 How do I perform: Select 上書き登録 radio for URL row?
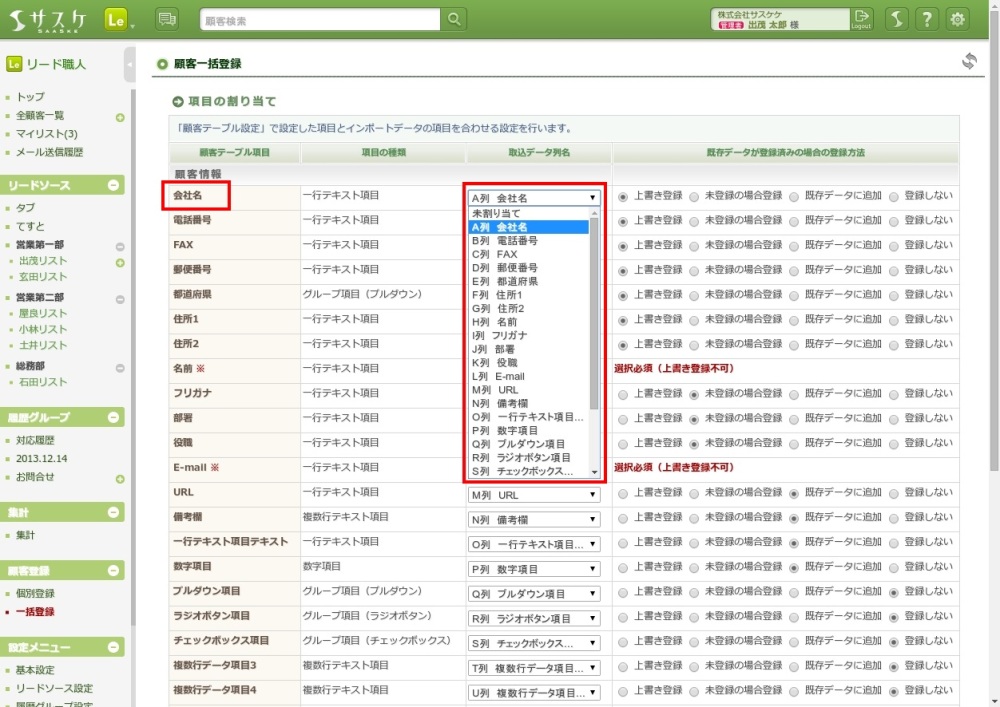point(624,494)
